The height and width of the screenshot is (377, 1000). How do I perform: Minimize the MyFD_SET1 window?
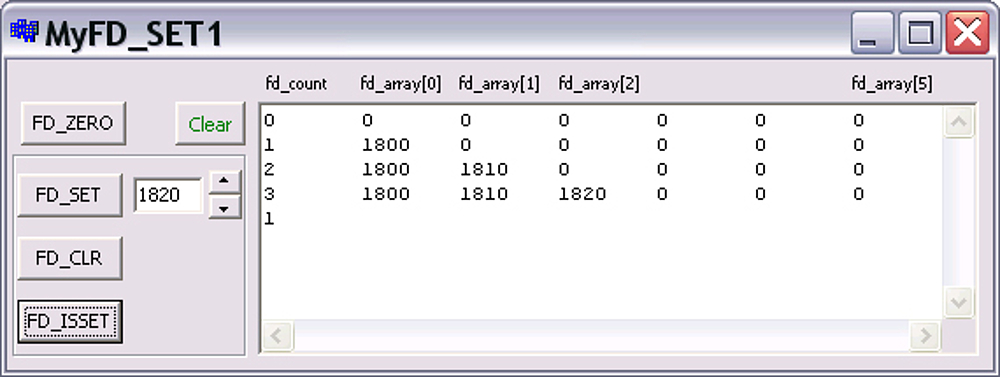tap(872, 33)
